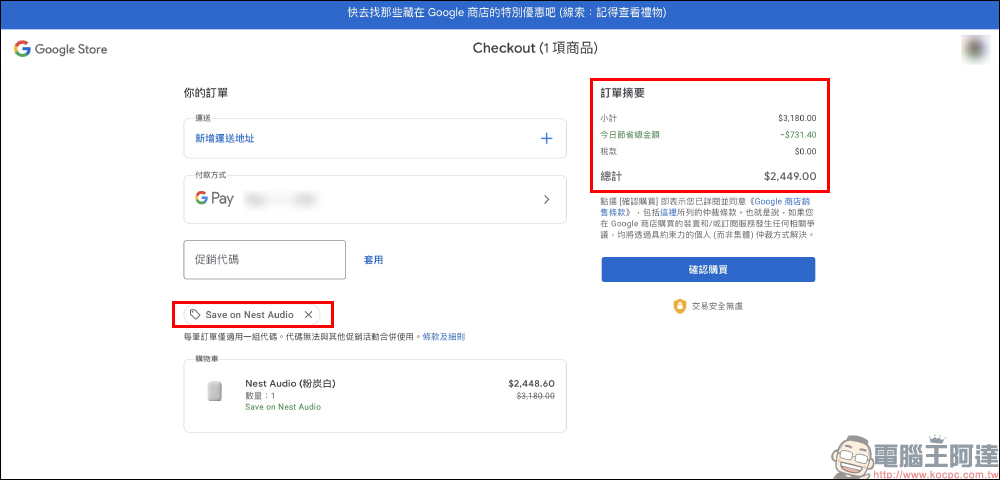Viewport: 1000px width, 480px height.
Task: Click green Save on Nest Audio cart text
Action: tap(283, 407)
